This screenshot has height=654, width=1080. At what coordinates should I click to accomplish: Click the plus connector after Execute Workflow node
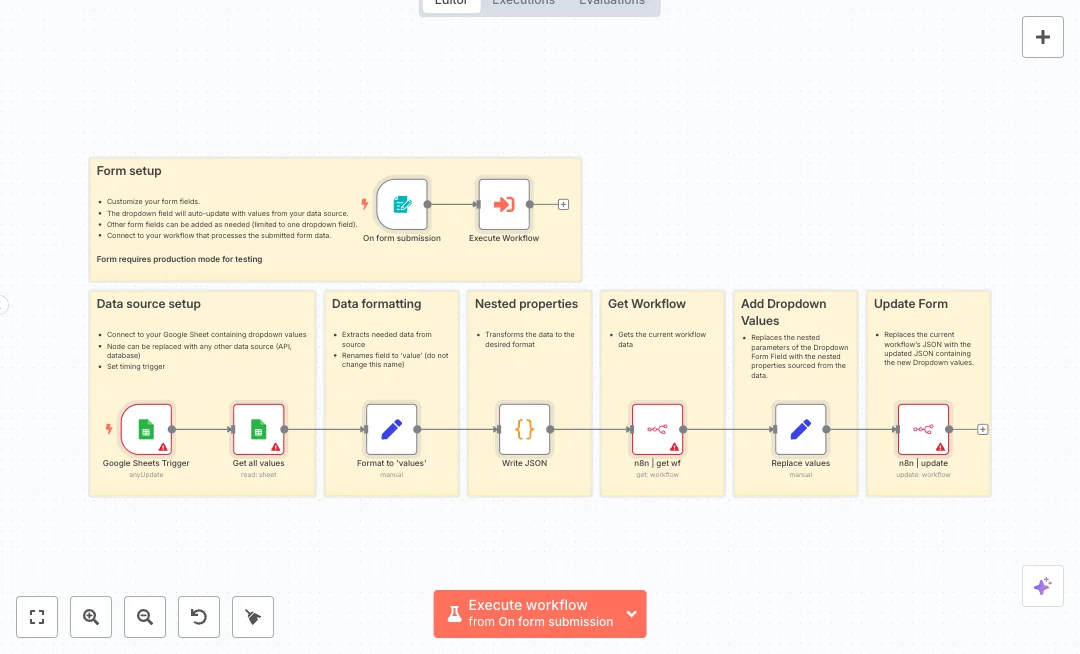click(564, 205)
